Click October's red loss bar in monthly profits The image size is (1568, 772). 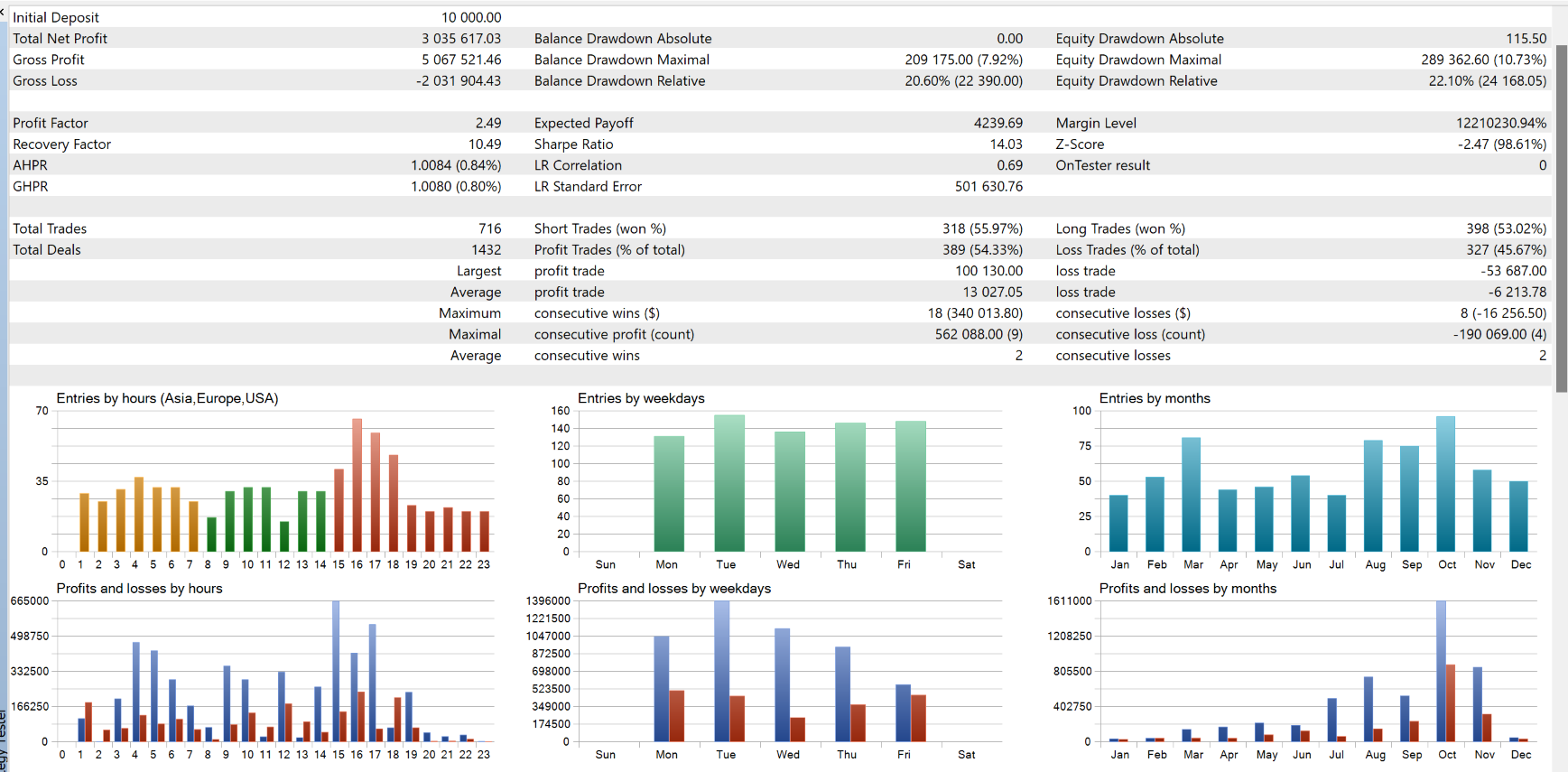tap(1450, 702)
